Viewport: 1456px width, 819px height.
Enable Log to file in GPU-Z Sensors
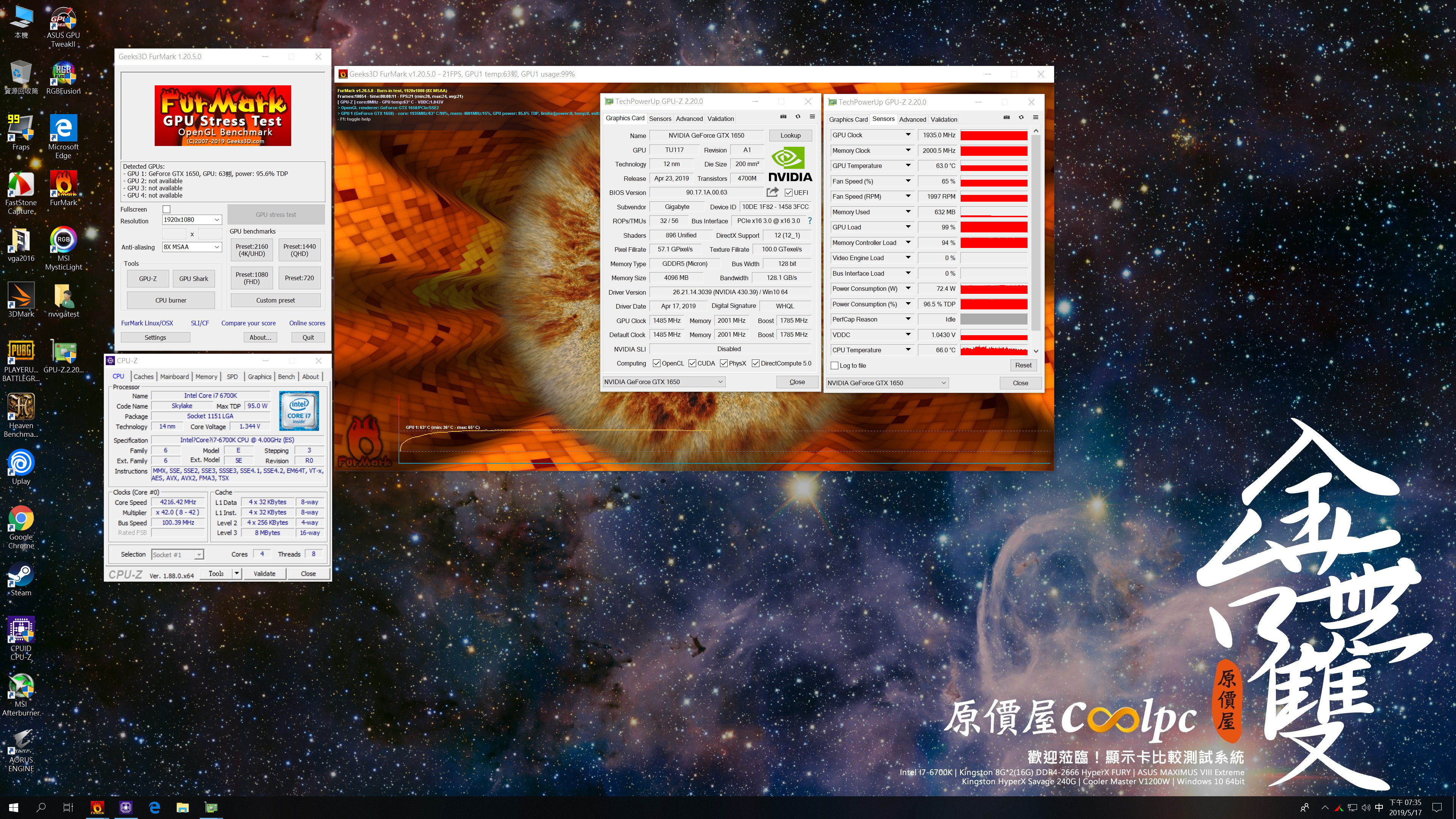tap(834, 366)
